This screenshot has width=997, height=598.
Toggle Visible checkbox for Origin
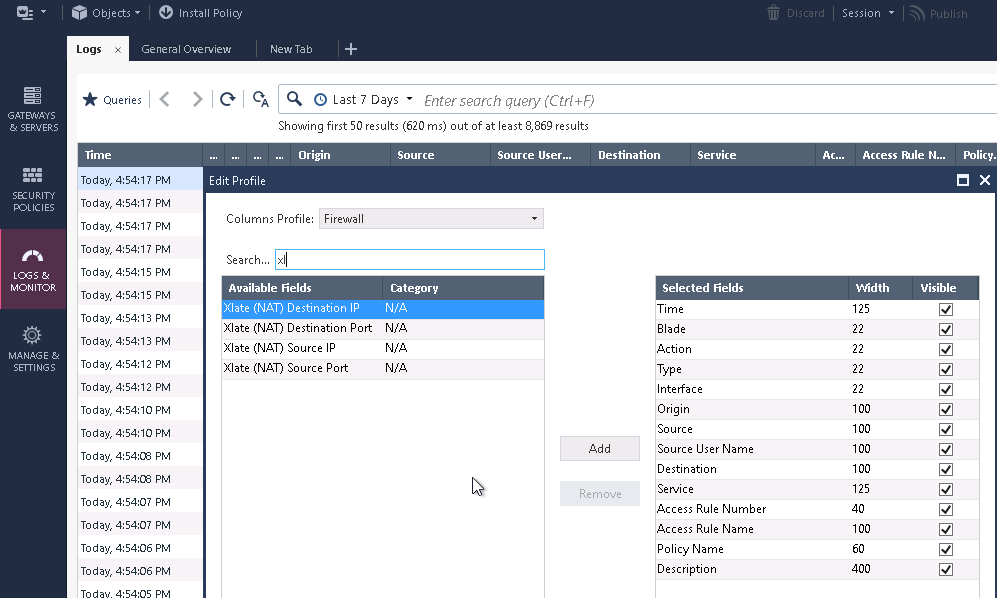tap(946, 410)
